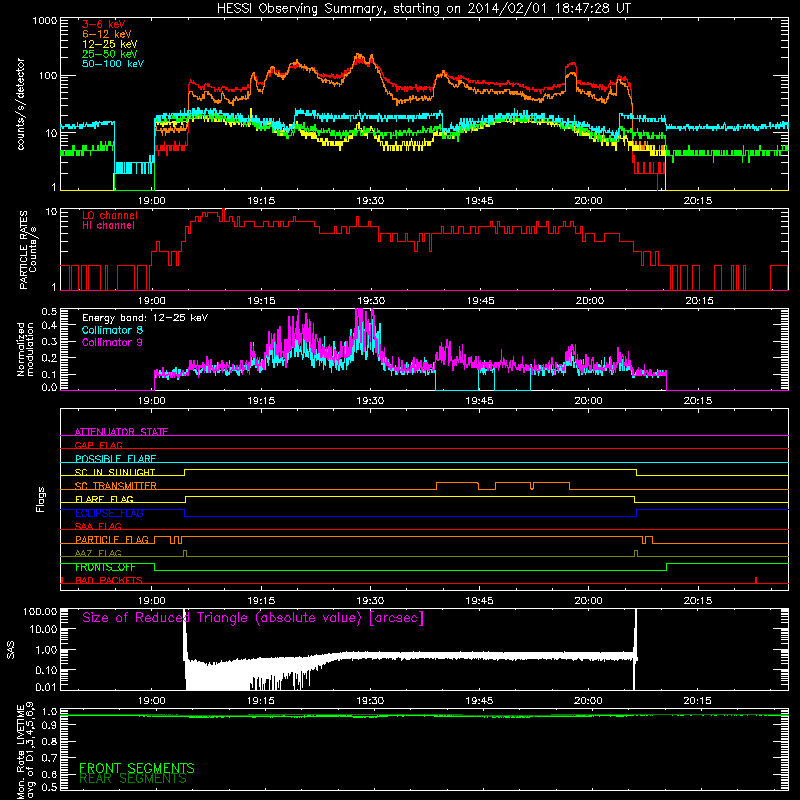This screenshot has width=800, height=800.
Task: Click the HI channel legend label
Action: point(109,226)
